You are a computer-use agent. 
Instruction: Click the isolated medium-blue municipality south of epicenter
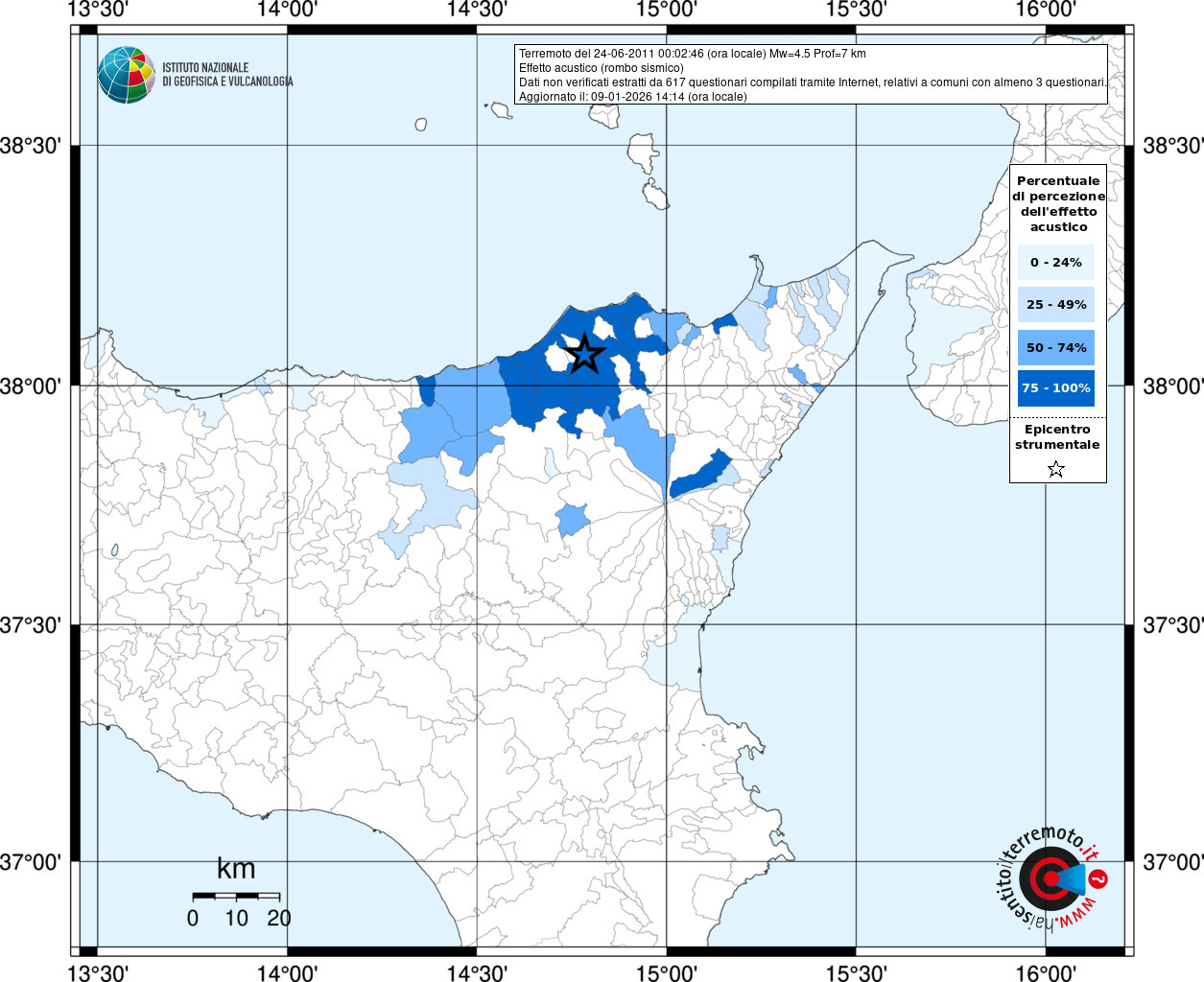pos(572,519)
